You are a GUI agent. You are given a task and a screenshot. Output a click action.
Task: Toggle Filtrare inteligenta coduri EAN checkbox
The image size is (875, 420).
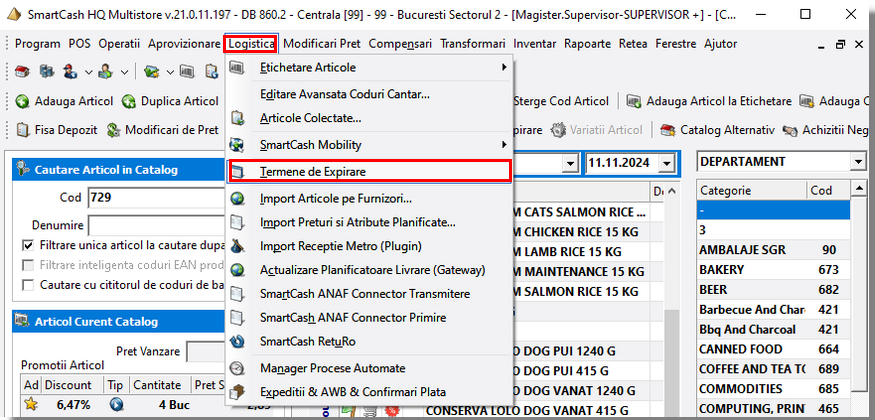tap(28, 264)
